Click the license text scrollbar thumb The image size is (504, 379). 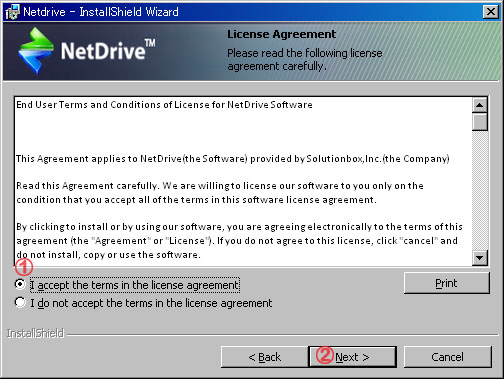[x=480, y=122]
